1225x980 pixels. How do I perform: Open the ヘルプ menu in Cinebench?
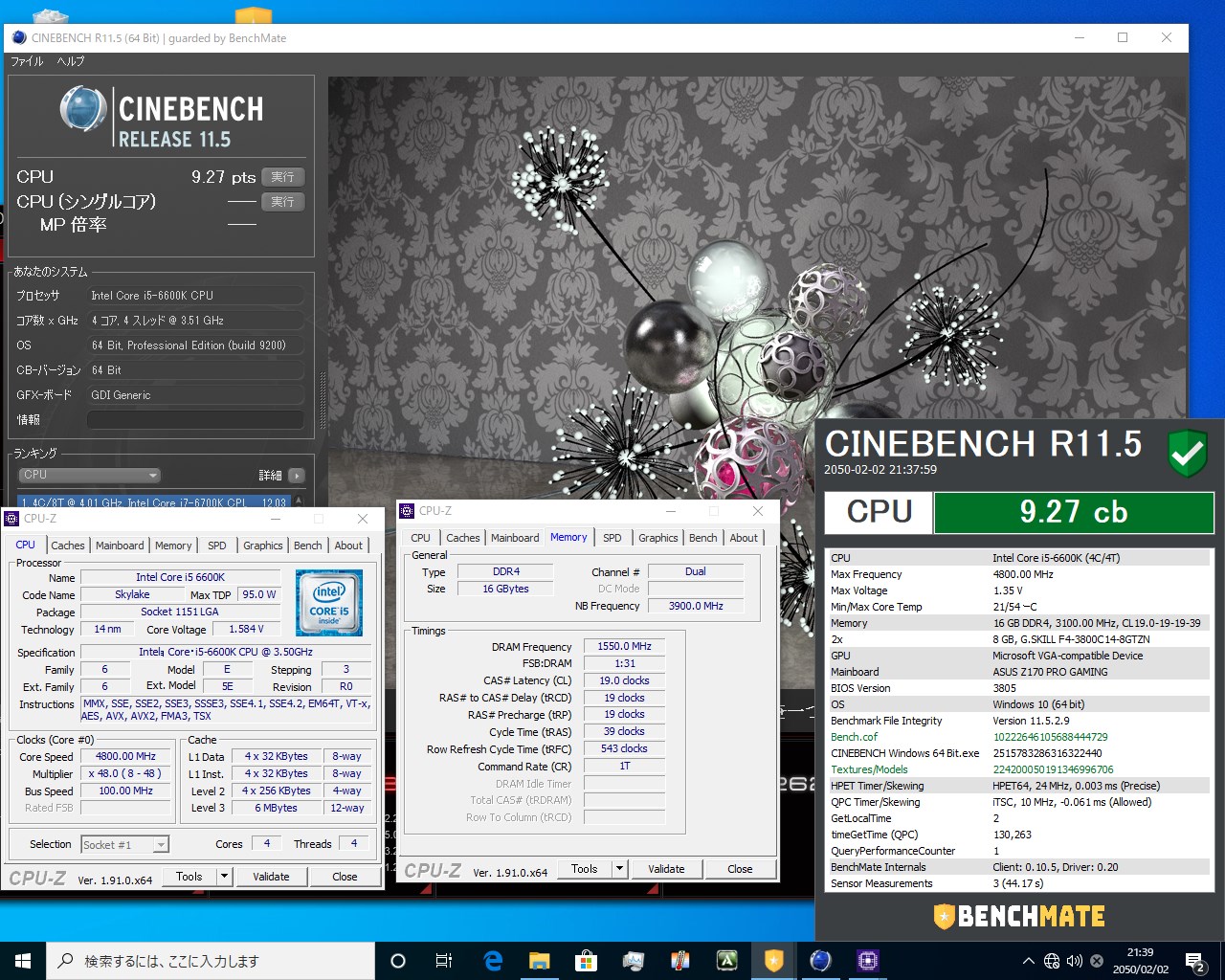click(x=71, y=61)
